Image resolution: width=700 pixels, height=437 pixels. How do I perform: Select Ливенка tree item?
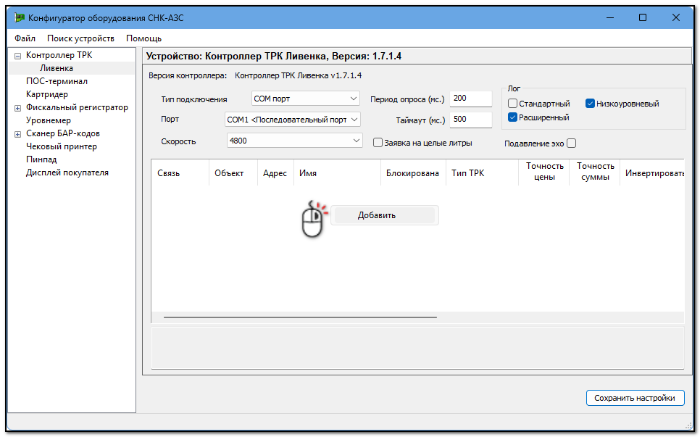click(56, 68)
